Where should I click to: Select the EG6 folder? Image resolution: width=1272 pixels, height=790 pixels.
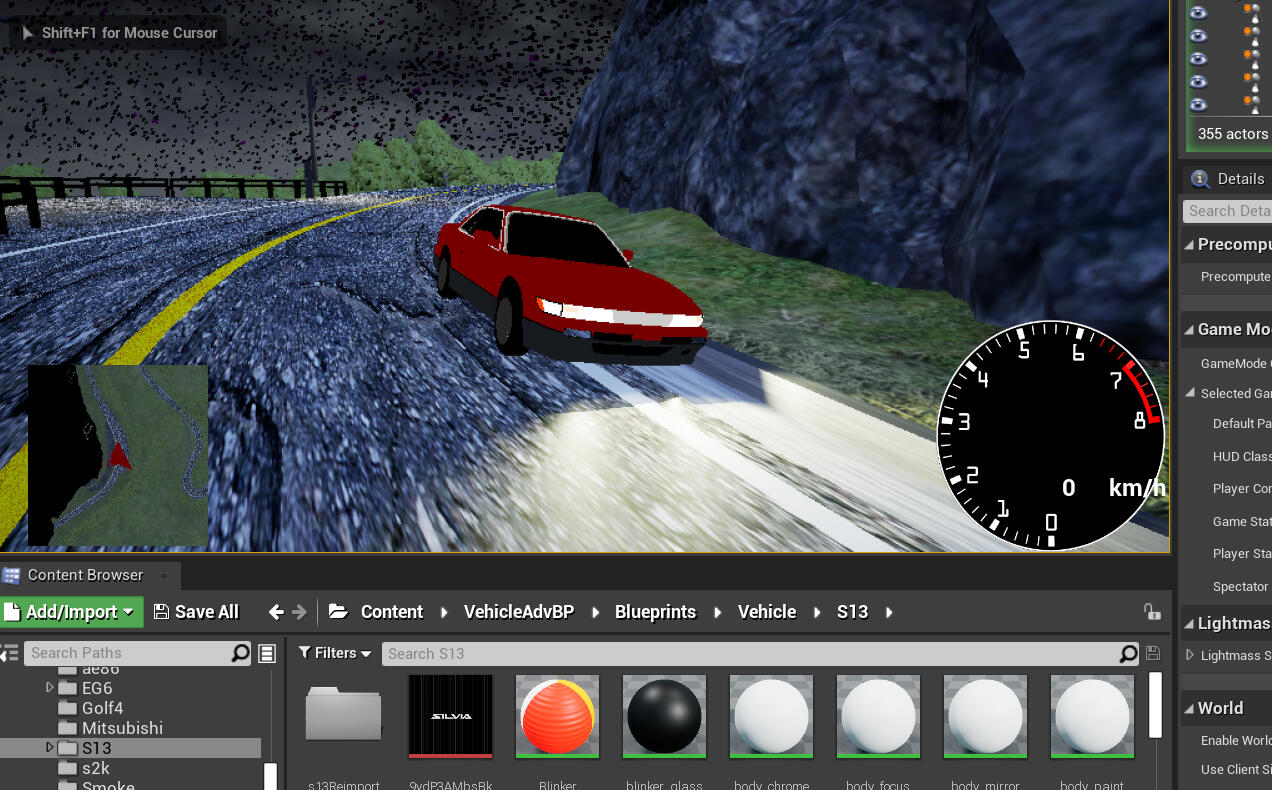point(97,688)
